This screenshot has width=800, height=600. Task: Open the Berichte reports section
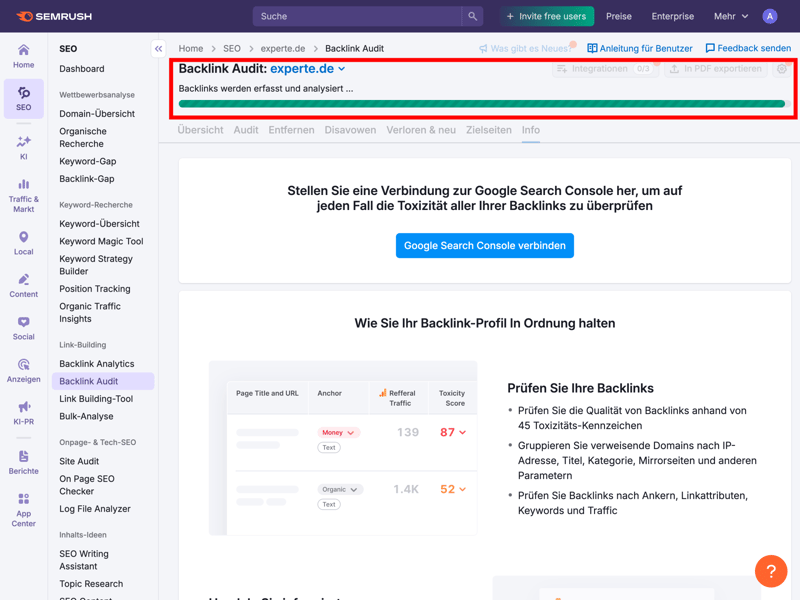click(x=23, y=462)
